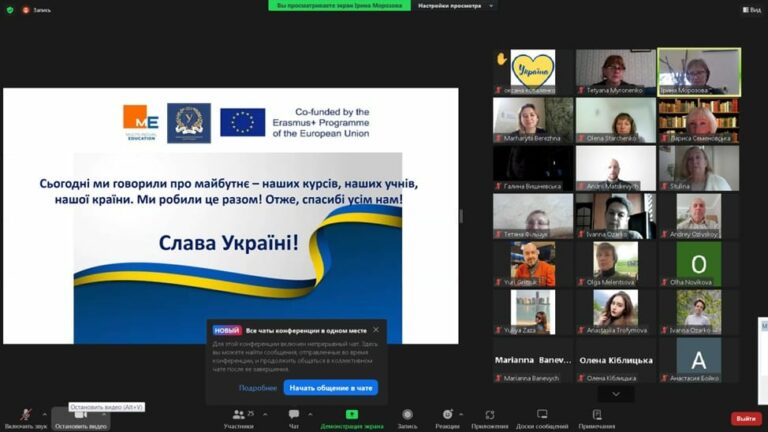Open the Reactions (Реакции) icon
This screenshot has height=432, width=768.
[x=447, y=414]
